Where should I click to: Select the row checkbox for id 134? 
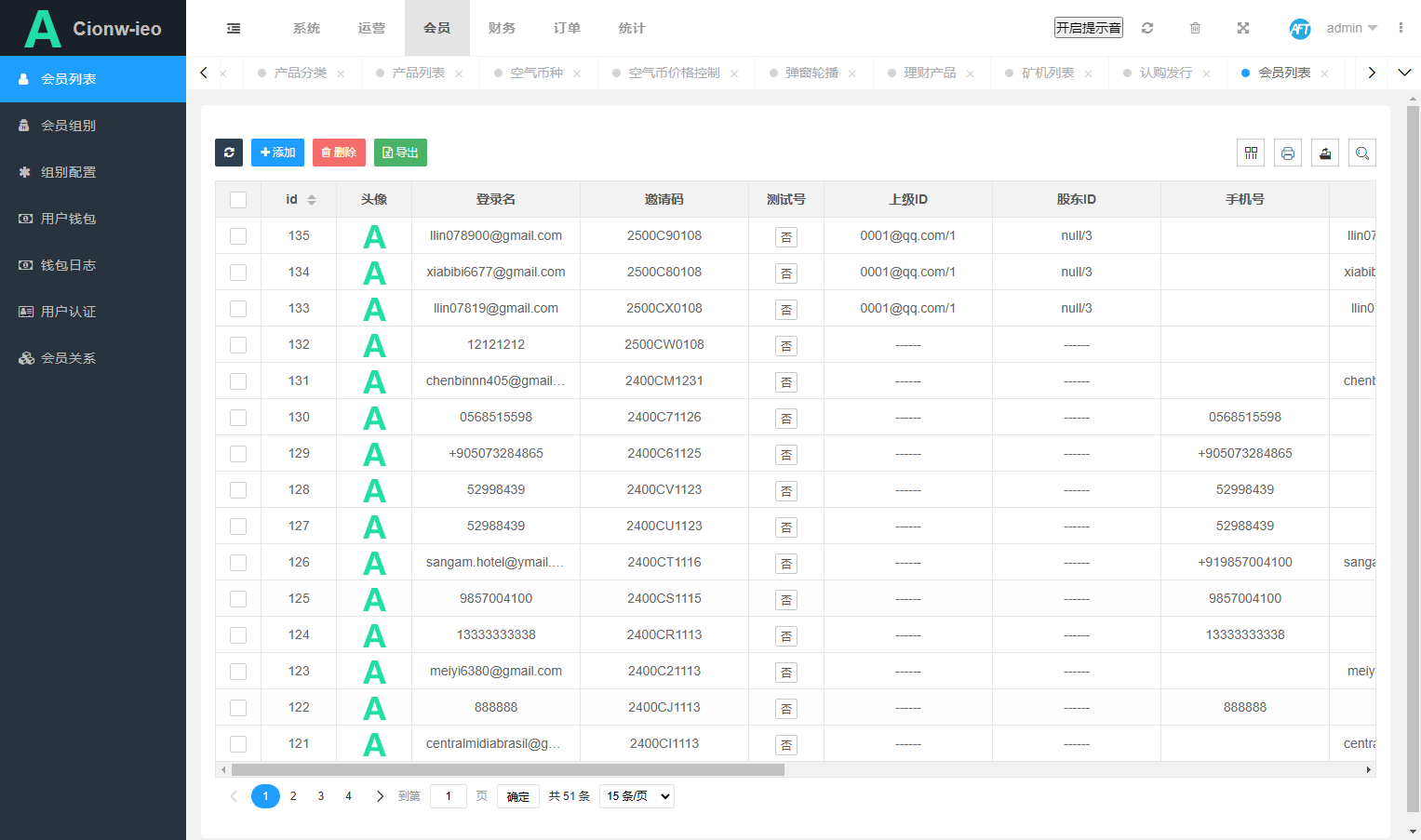[238, 273]
